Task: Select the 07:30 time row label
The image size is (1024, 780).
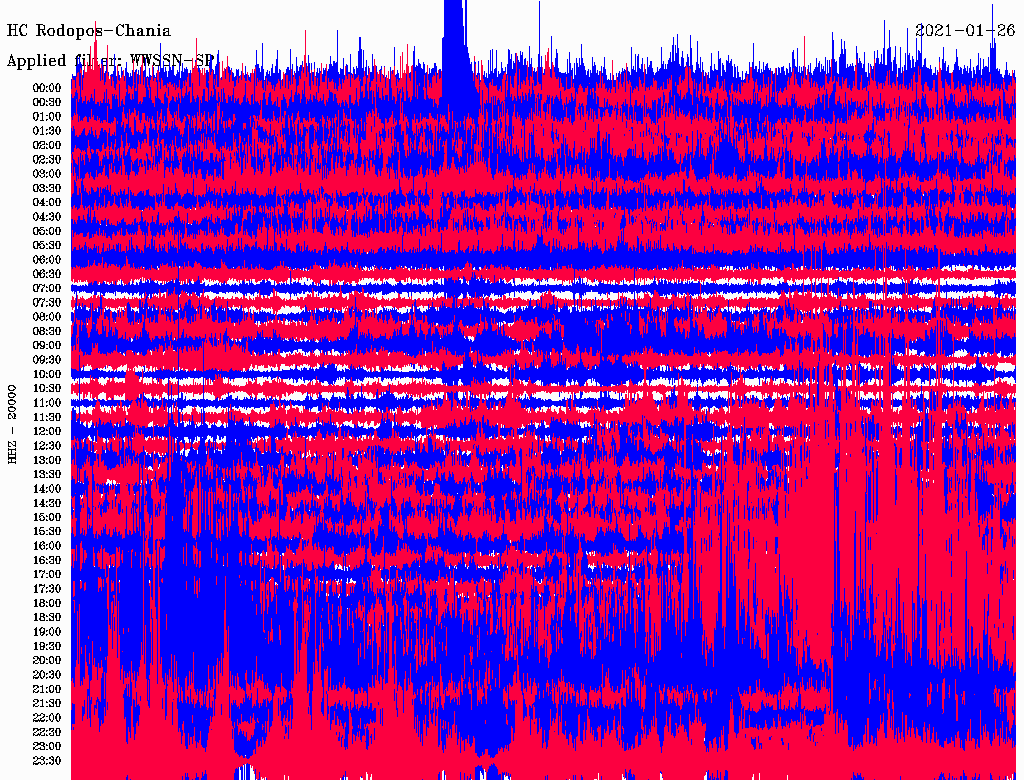Action: (x=47, y=303)
